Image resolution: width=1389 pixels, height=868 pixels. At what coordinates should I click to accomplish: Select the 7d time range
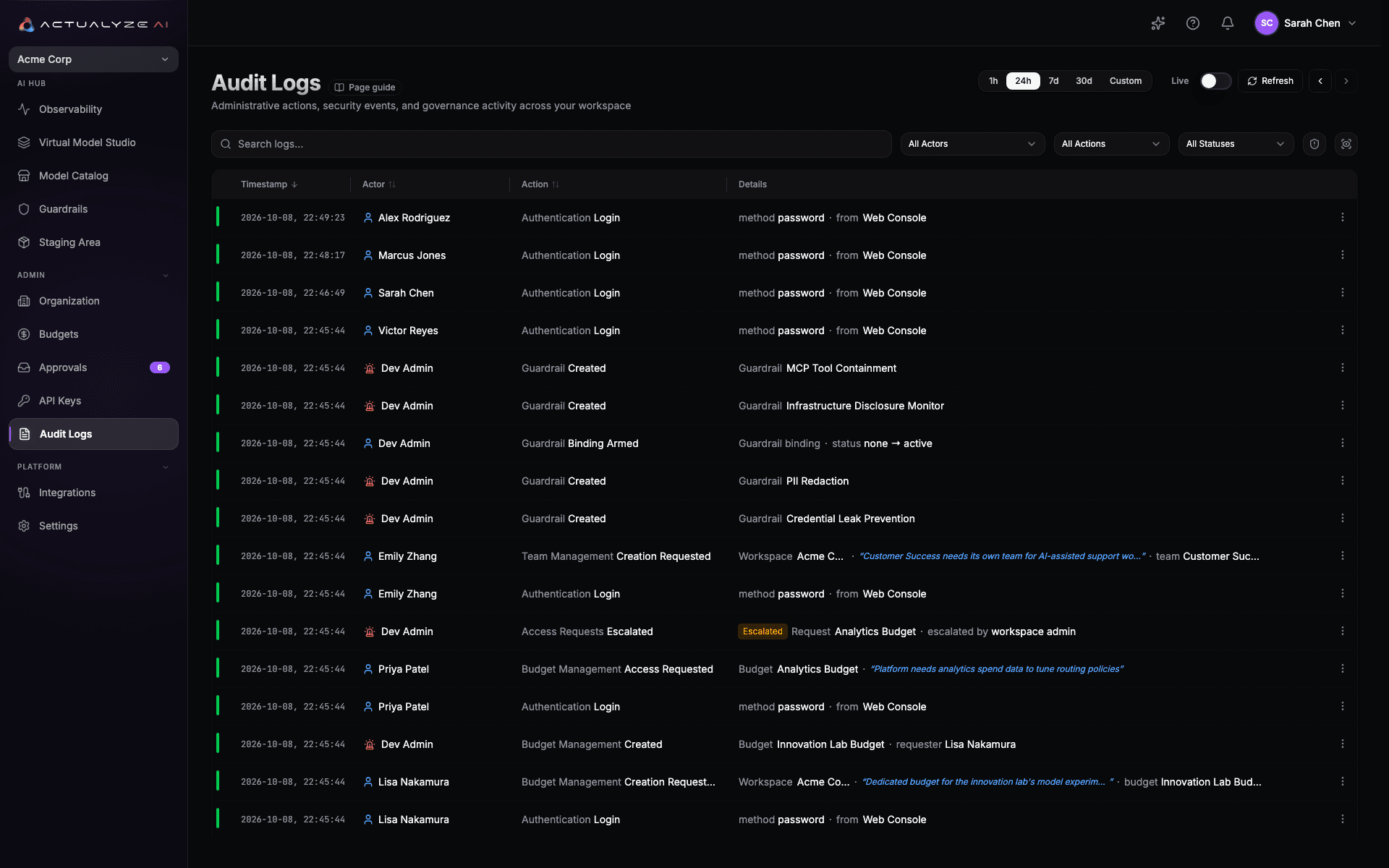point(1053,81)
